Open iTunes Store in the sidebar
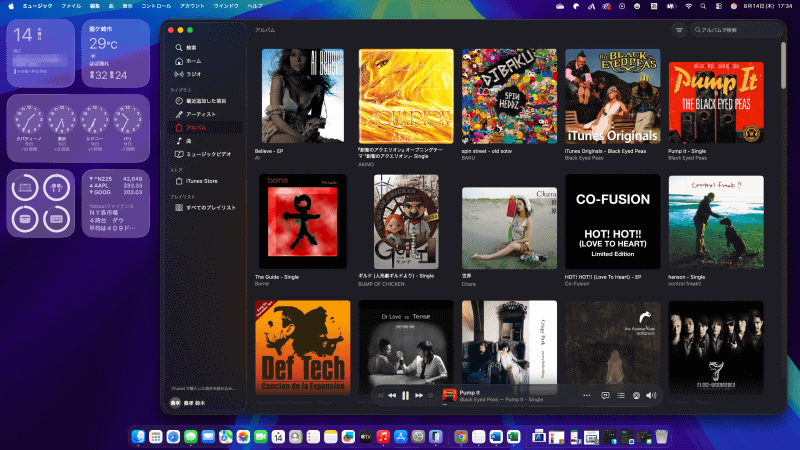The width and height of the screenshot is (800, 450). [x=204, y=181]
